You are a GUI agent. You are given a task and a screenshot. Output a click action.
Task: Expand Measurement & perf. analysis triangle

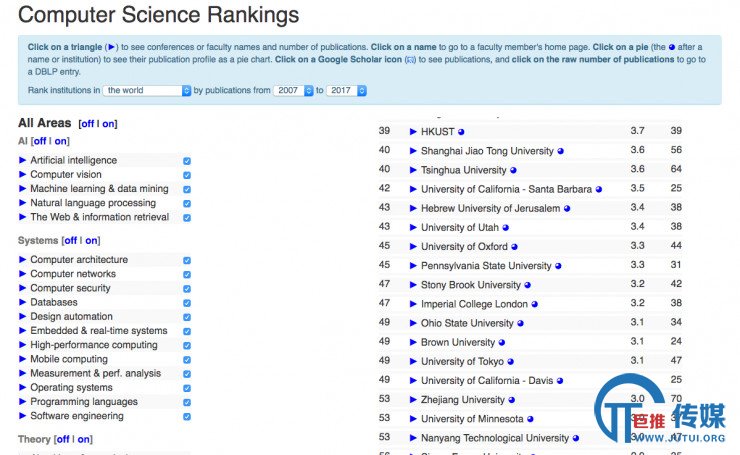(22, 373)
